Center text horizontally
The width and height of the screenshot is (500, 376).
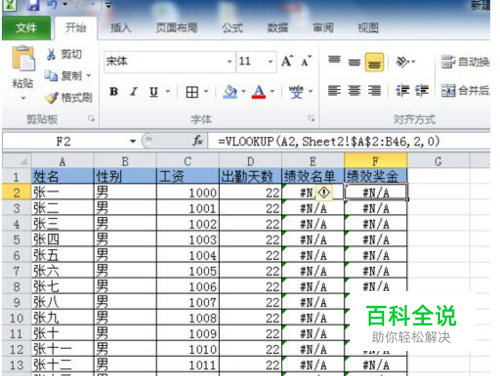[x=354, y=91]
